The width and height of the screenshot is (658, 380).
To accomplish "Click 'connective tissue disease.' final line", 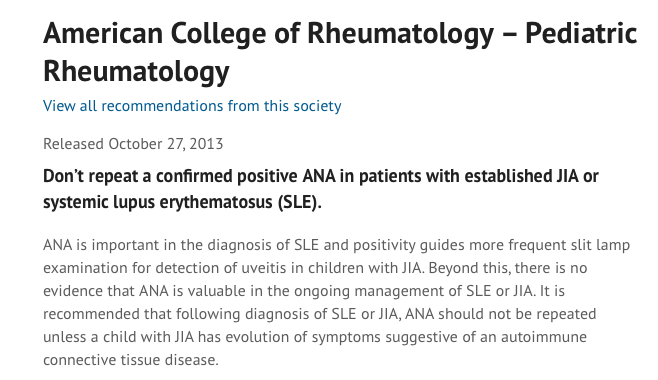I will point(131,360).
